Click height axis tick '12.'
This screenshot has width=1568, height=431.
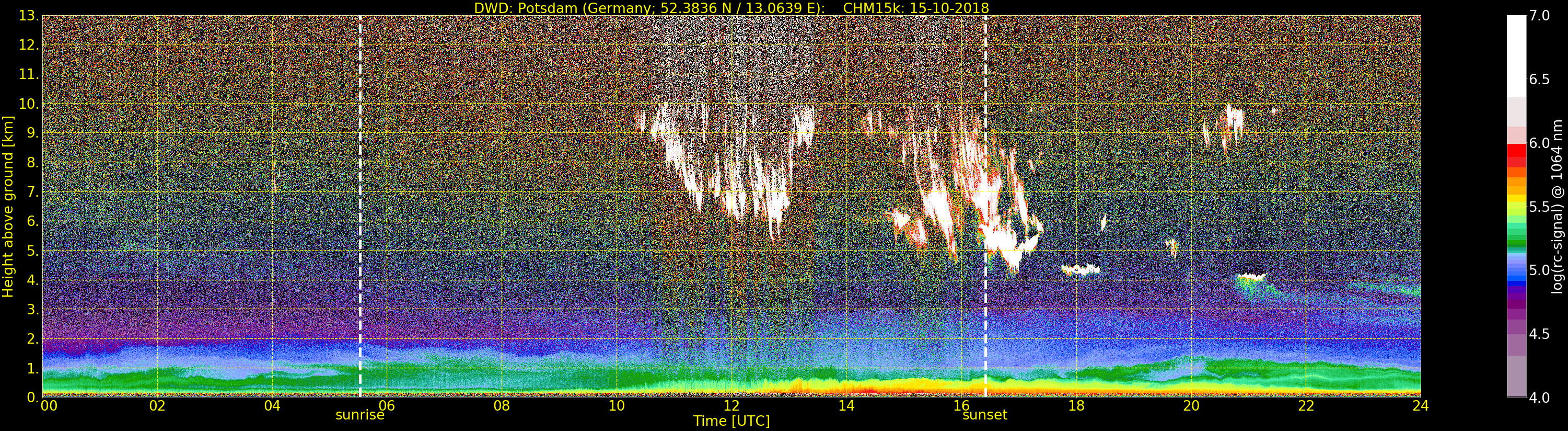(x=29, y=45)
